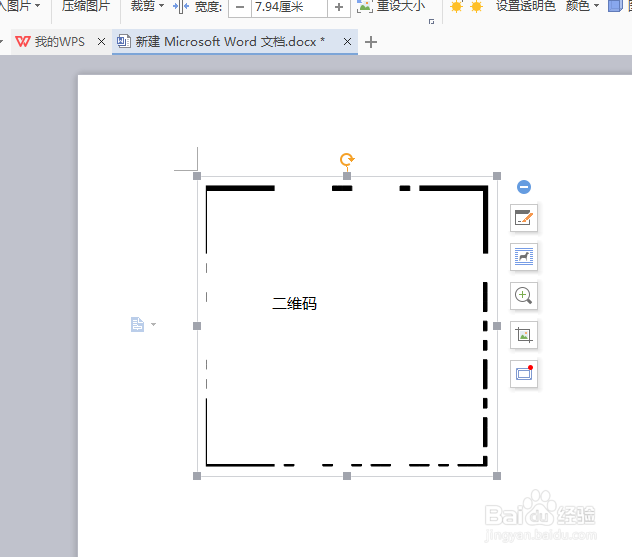Click the paragraph layout icon left of image
Image resolution: width=632 pixels, height=557 pixels.
(x=137, y=324)
